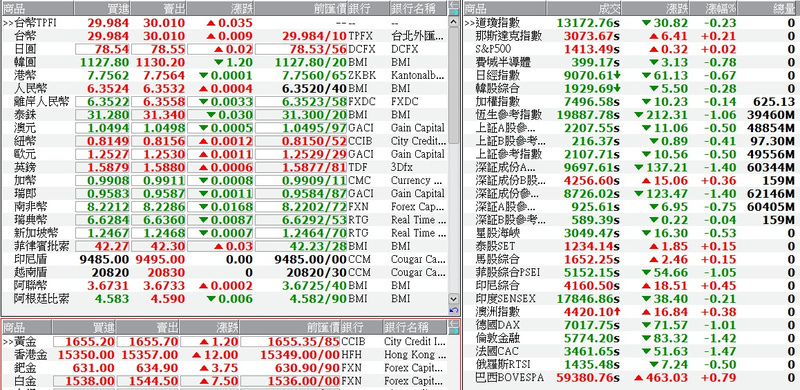The height and width of the screenshot is (390, 800).
Task: Click the forex list scroll-up arrow
Action: click(454, 21)
